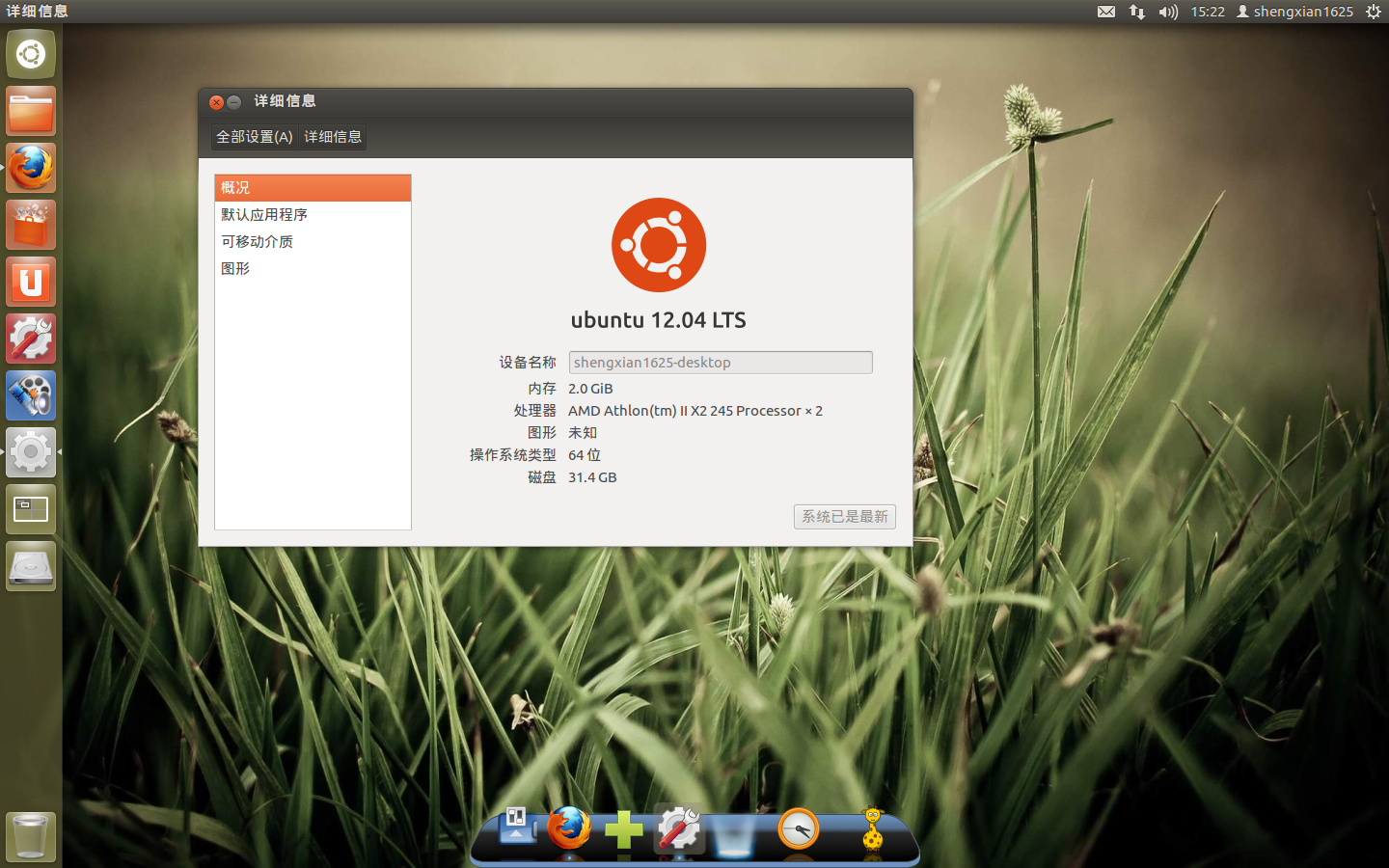Launch Firefox from the left launcher
This screenshot has height=868, width=1389.
(x=31, y=168)
